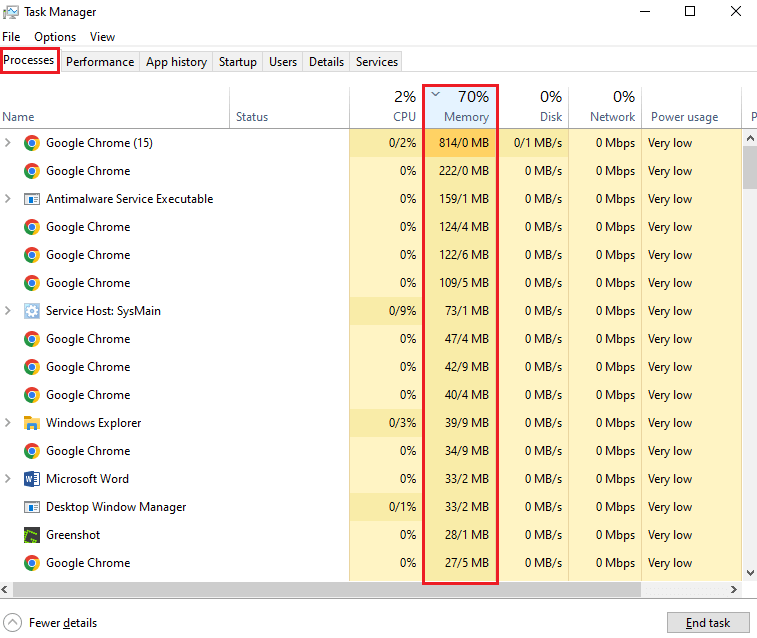Screen dimensions: 757x638
Task: Select the Windows Explorer folder icon
Action: click(x=31, y=423)
